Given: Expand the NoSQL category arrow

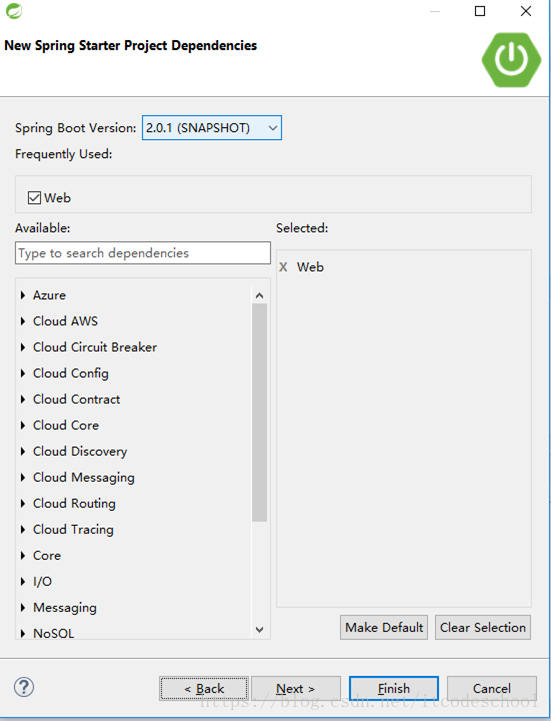Looking at the screenshot, I should [x=23, y=633].
